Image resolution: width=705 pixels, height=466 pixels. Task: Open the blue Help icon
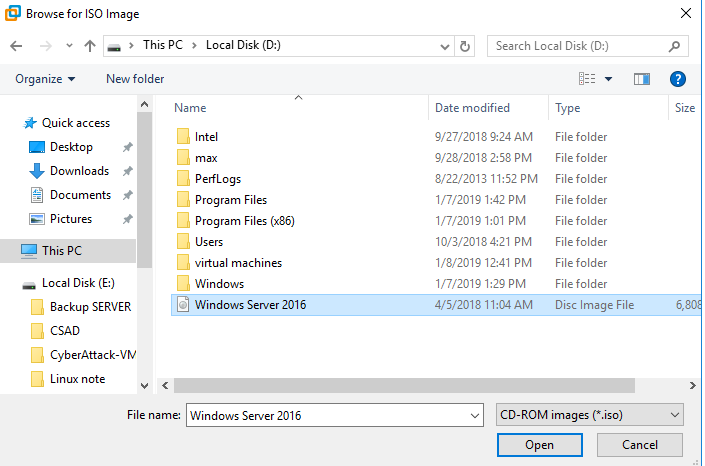pyautogui.click(x=678, y=79)
